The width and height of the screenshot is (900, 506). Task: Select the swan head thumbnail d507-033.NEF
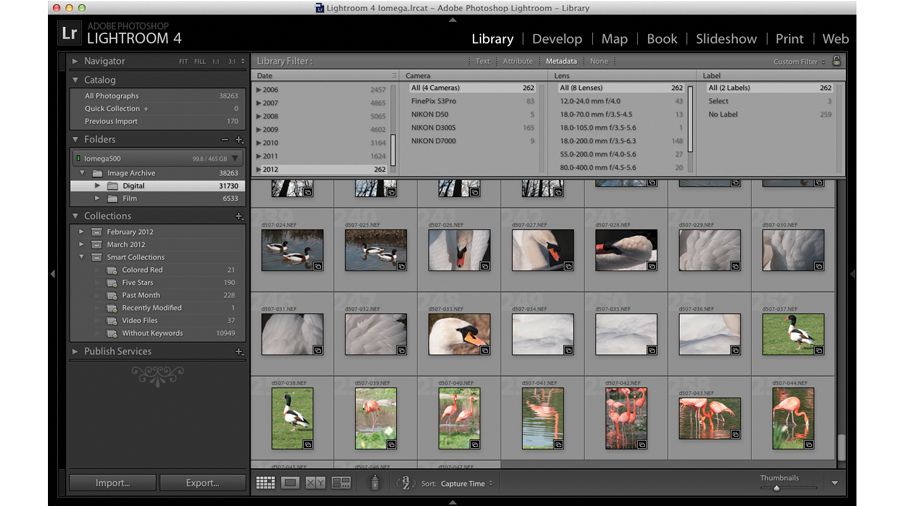(459, 334)
